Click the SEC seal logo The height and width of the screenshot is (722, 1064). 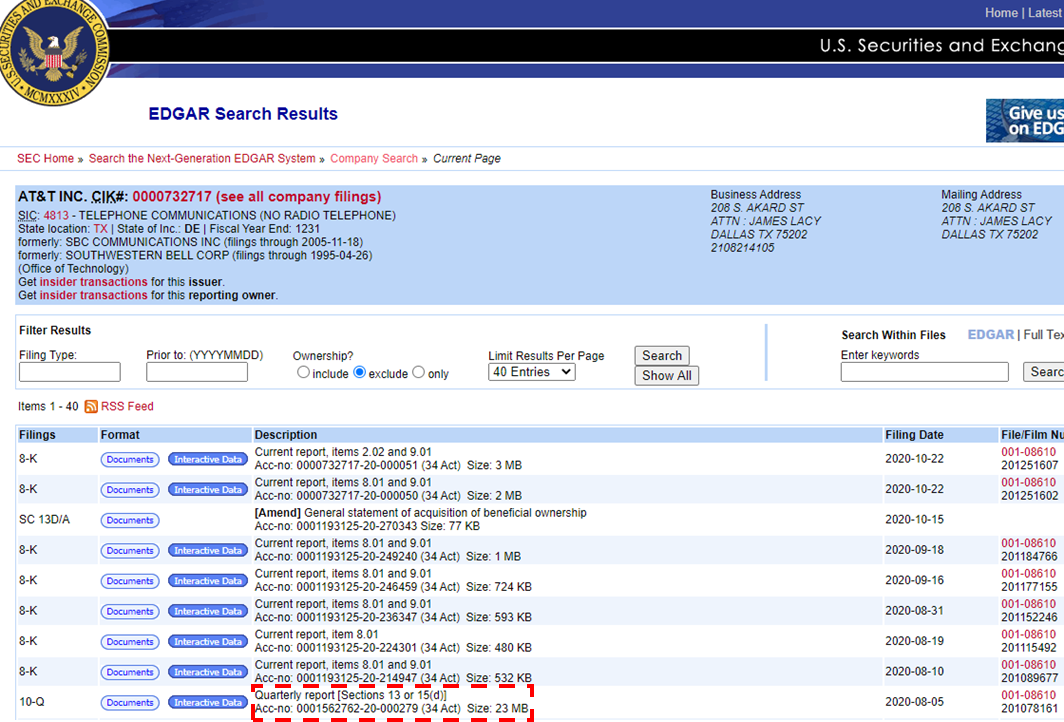tap(53, 49)
